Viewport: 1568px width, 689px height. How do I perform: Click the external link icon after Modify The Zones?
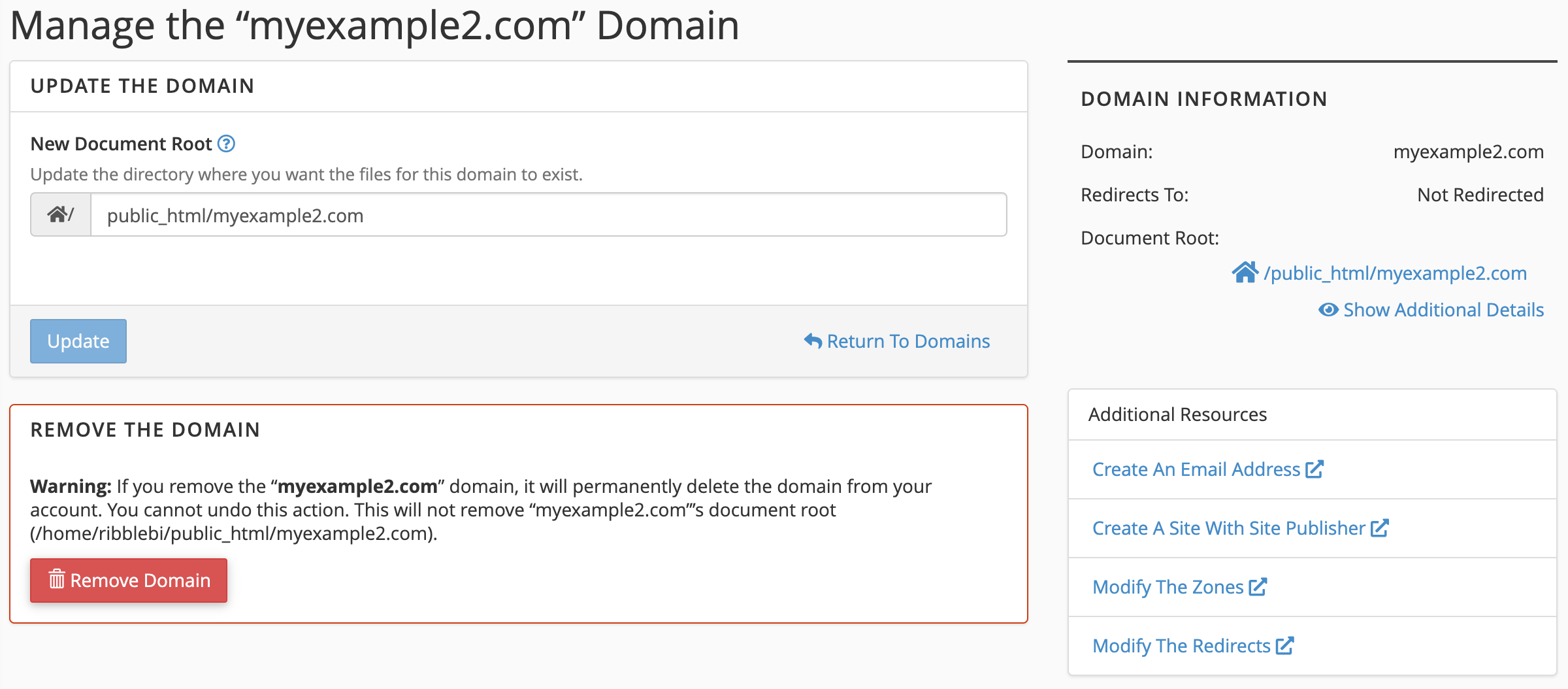pyautogui.click(x=1258, y=587)
